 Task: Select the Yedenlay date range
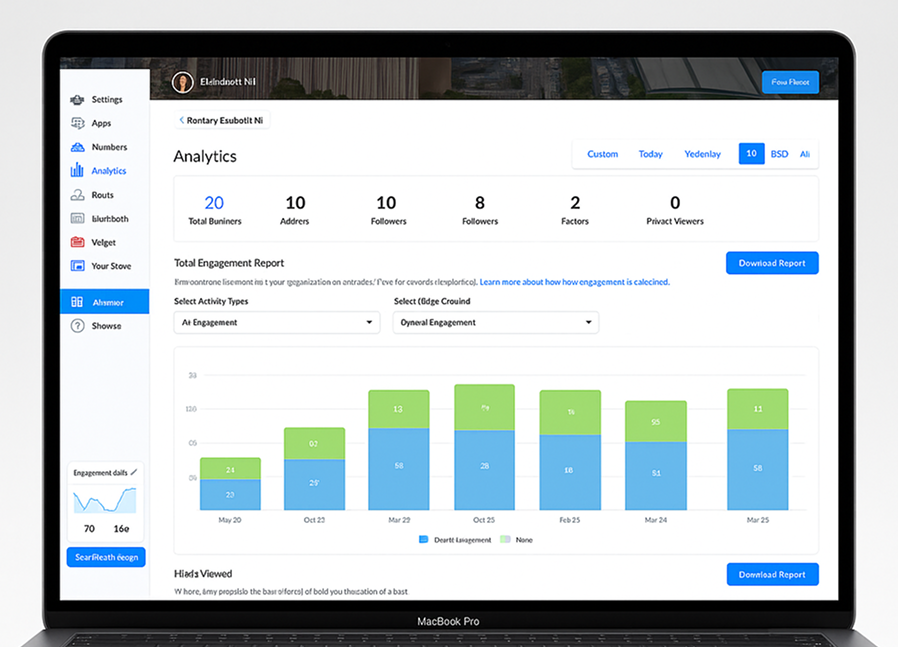[x=703, y=154]
